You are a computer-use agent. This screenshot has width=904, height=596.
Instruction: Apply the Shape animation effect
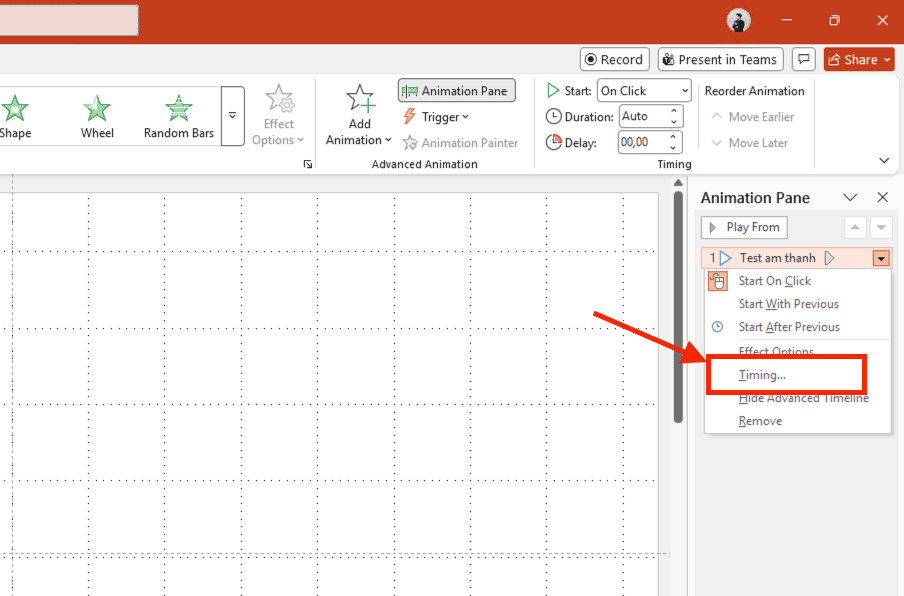(15, 116)
